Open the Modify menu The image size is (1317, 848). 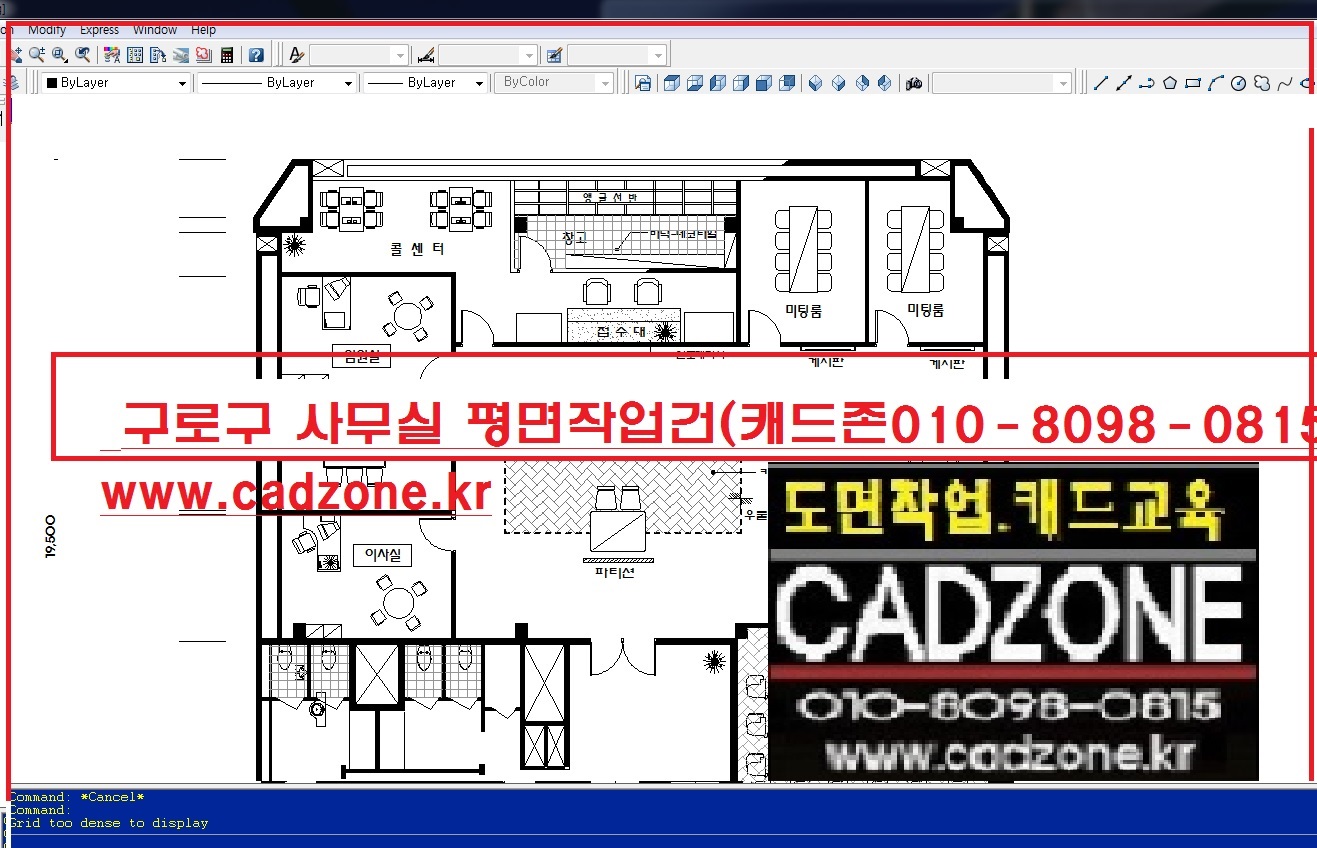click(47, 30)
